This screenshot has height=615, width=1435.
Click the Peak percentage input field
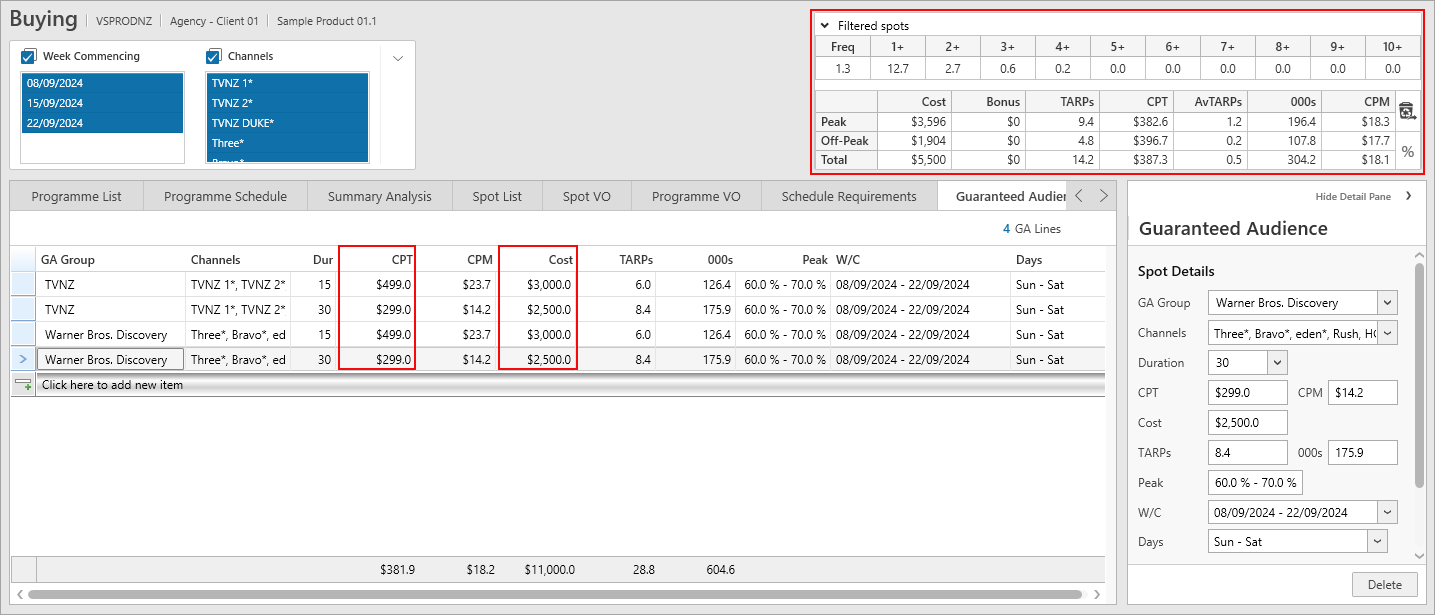[1255, 482]
